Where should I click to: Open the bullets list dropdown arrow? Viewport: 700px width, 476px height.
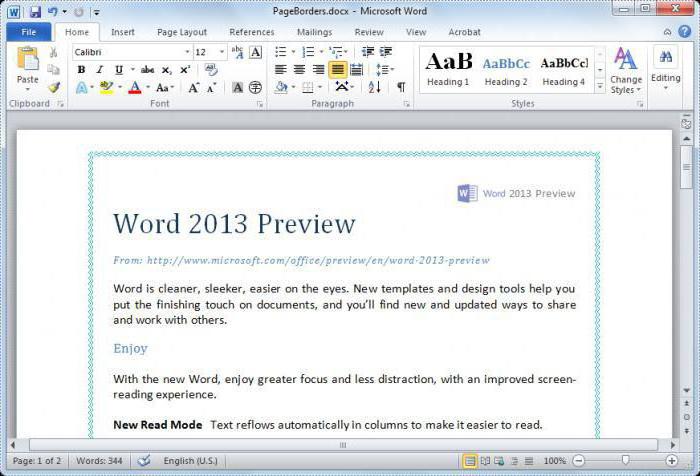pos(293,52)
